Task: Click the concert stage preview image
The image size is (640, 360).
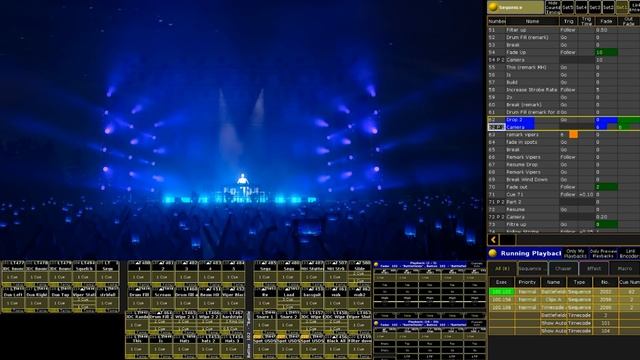Action: click(x=242, y=129)
